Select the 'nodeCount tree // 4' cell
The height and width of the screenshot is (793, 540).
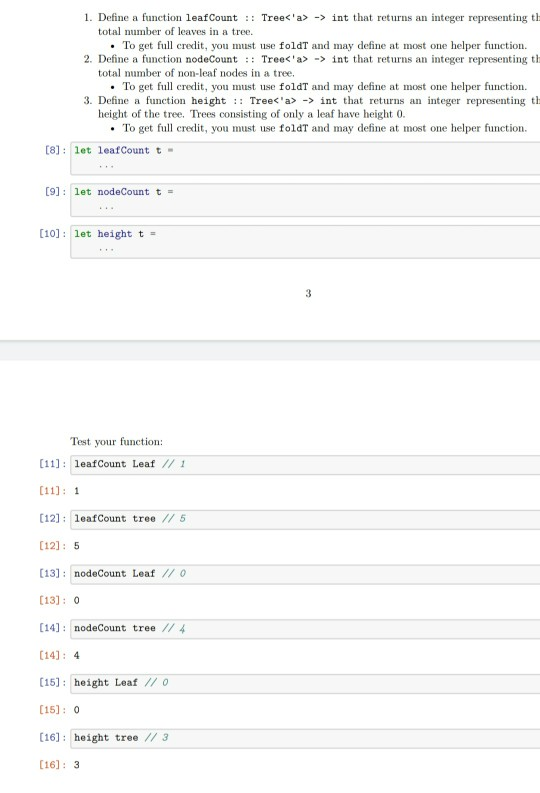305,629
